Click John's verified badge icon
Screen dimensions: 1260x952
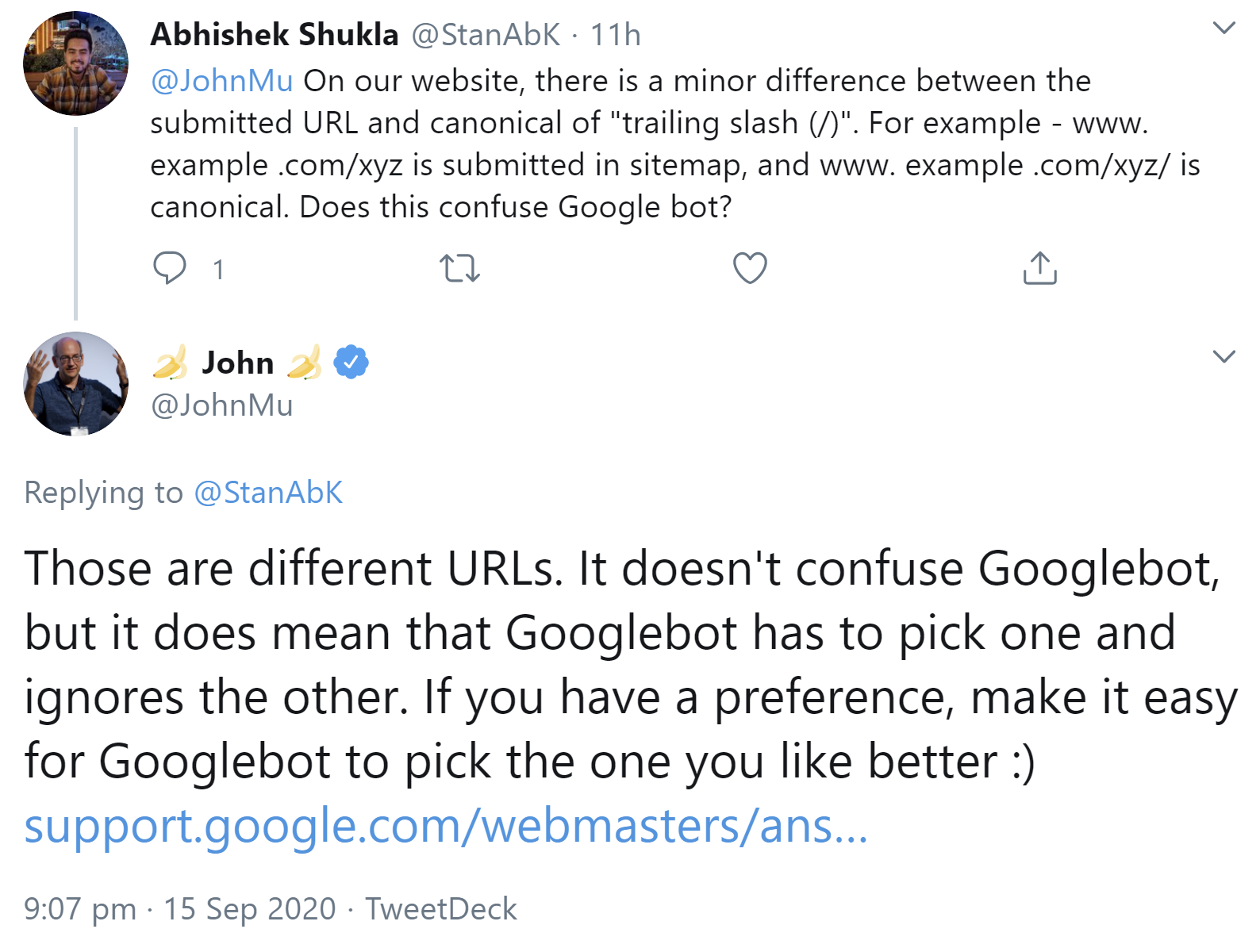pos(351,362)
